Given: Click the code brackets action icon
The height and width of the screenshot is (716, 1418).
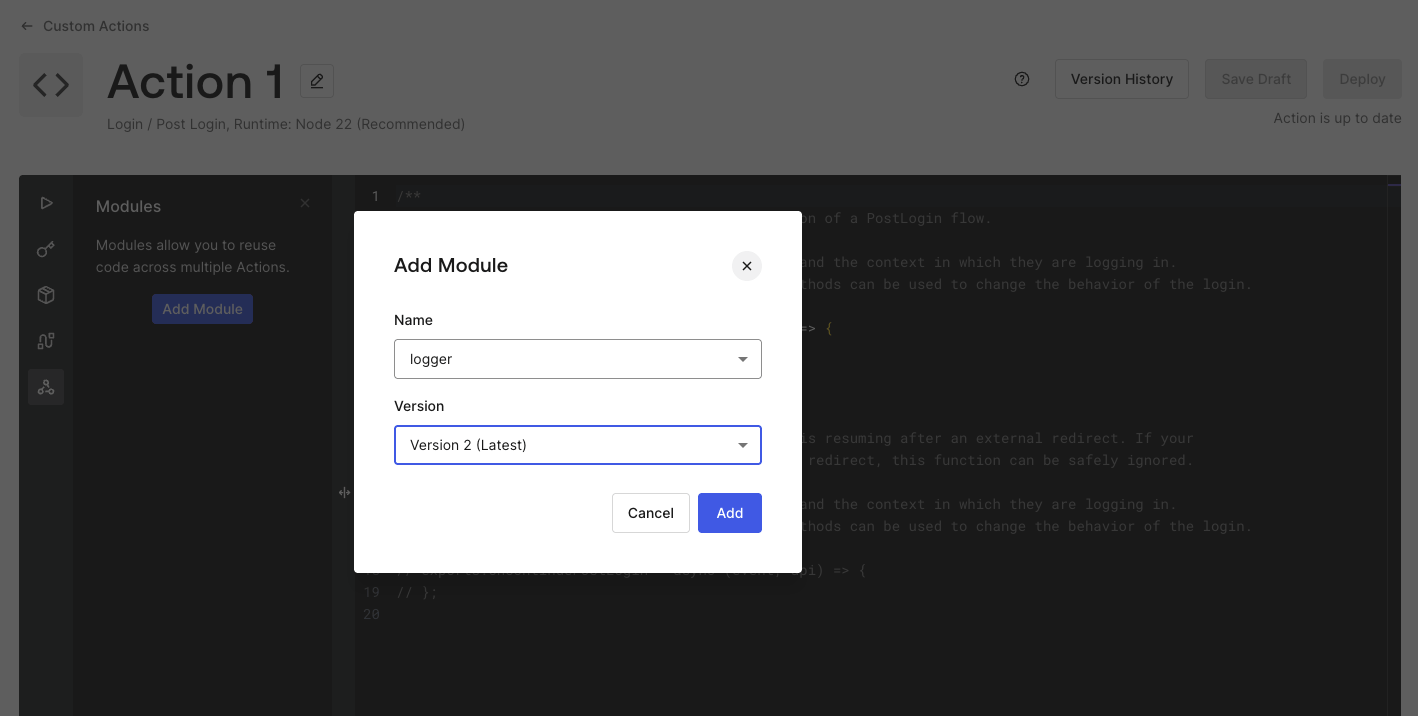Looking at the screenshot, I should tap(51, 86).
